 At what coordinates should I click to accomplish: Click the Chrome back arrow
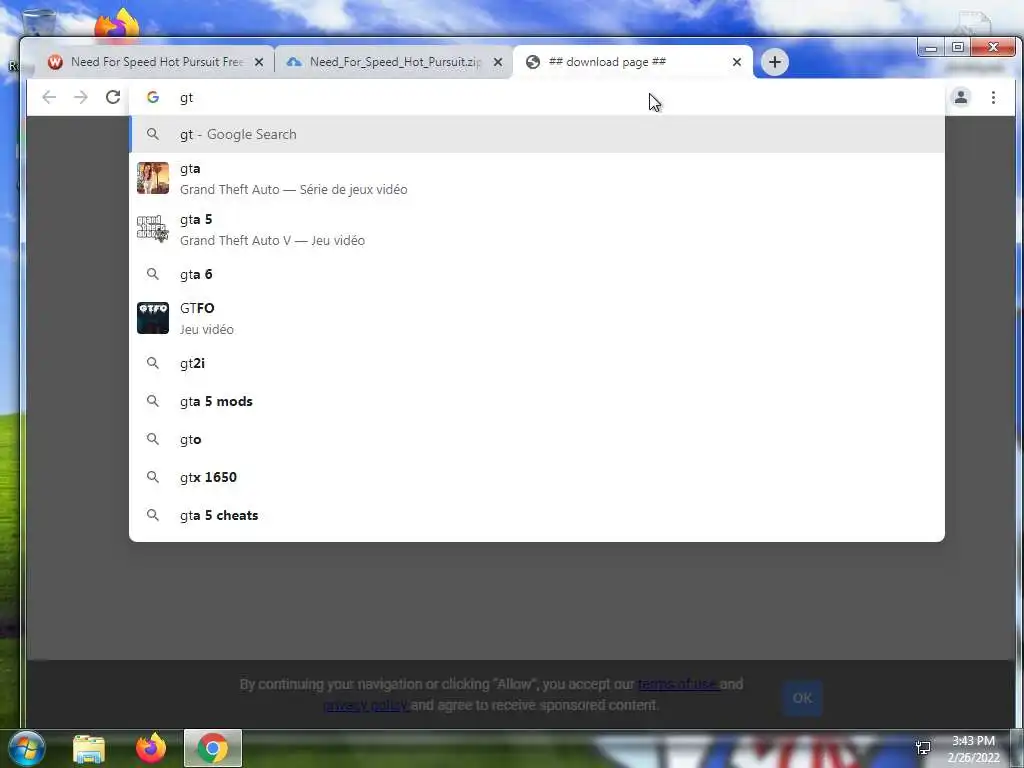tap(49, 97)
